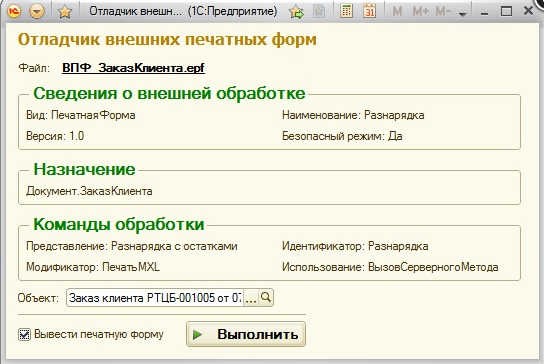Select text Модификатор: ПечатьMXL
Viewport: 544px width, 364px height.
93,267
